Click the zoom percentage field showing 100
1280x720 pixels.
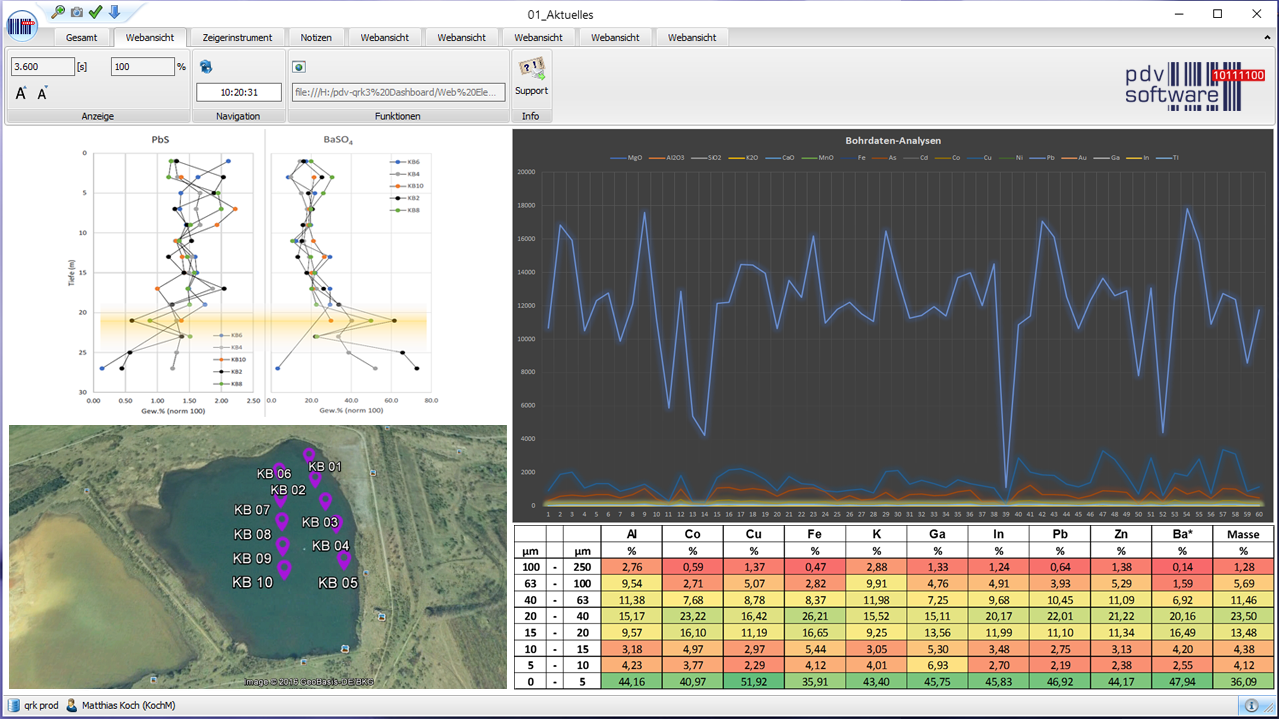point(141,67)
